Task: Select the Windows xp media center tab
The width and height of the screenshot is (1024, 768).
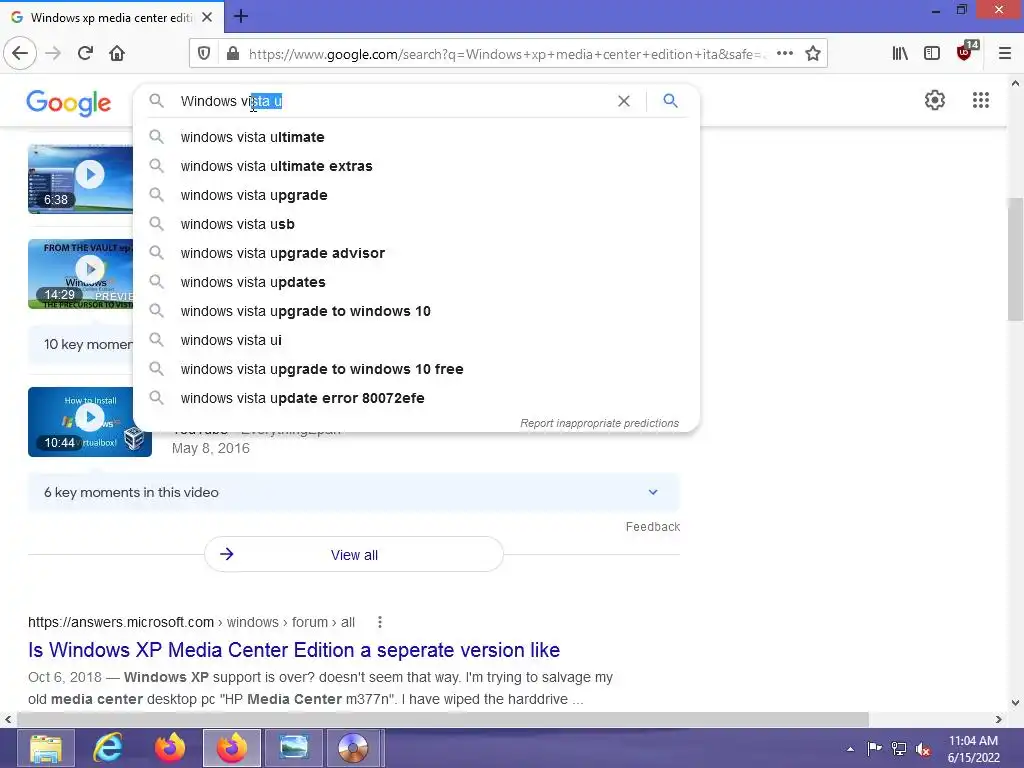Action: [112, 17]
